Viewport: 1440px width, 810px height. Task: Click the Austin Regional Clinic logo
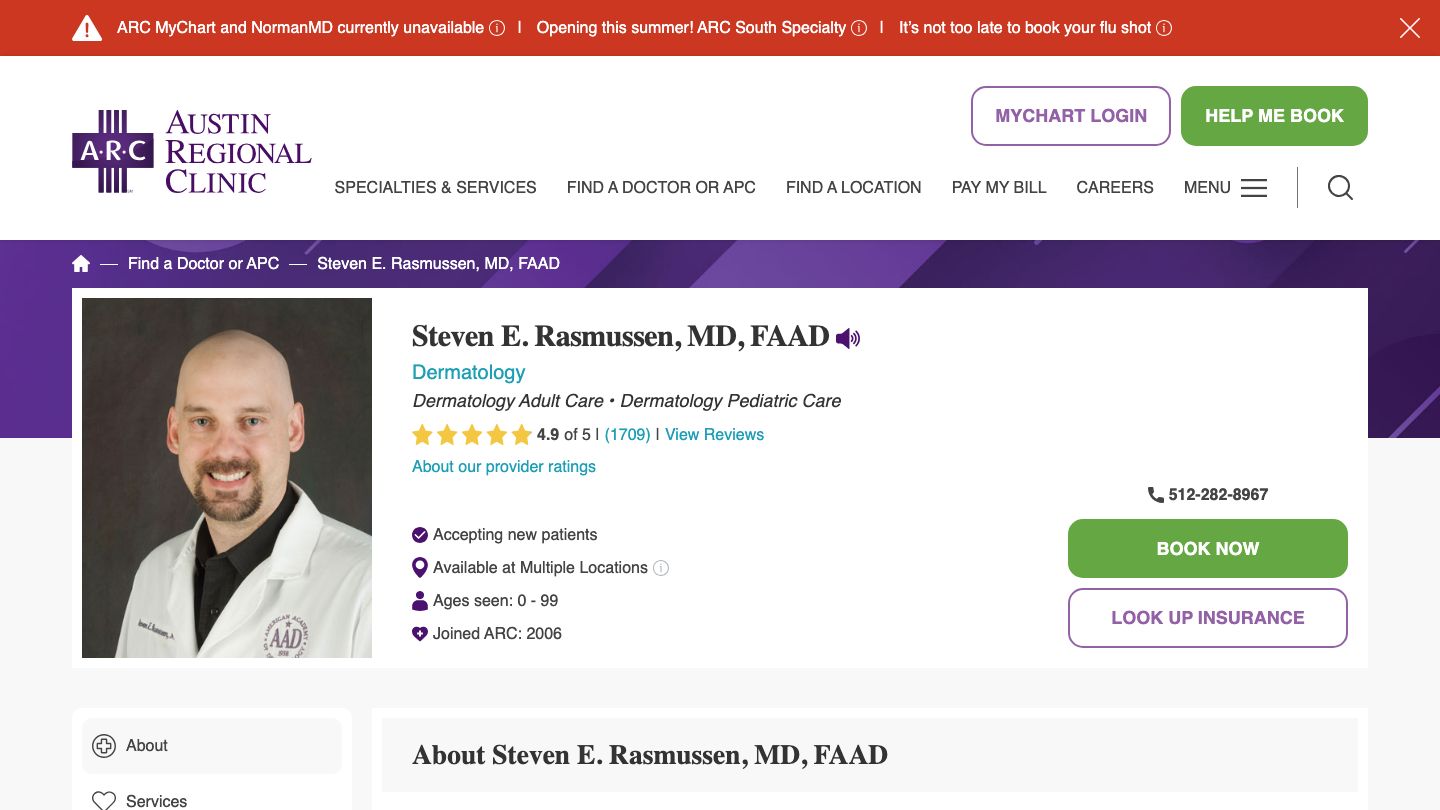click(190, 150)
